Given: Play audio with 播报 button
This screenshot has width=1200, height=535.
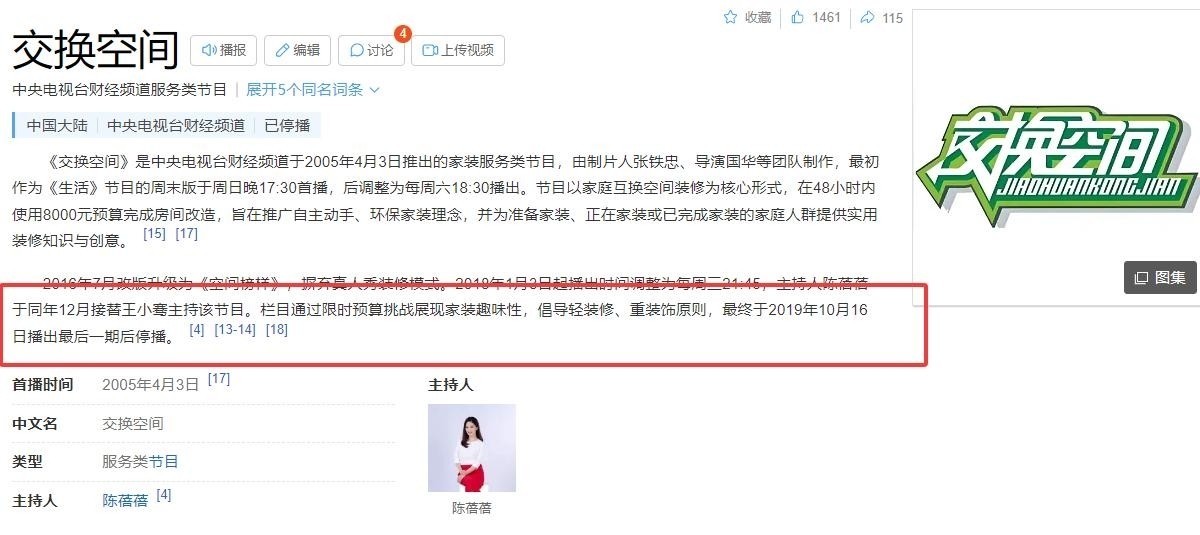Looking at the screenshot, I should coord(224,50).
